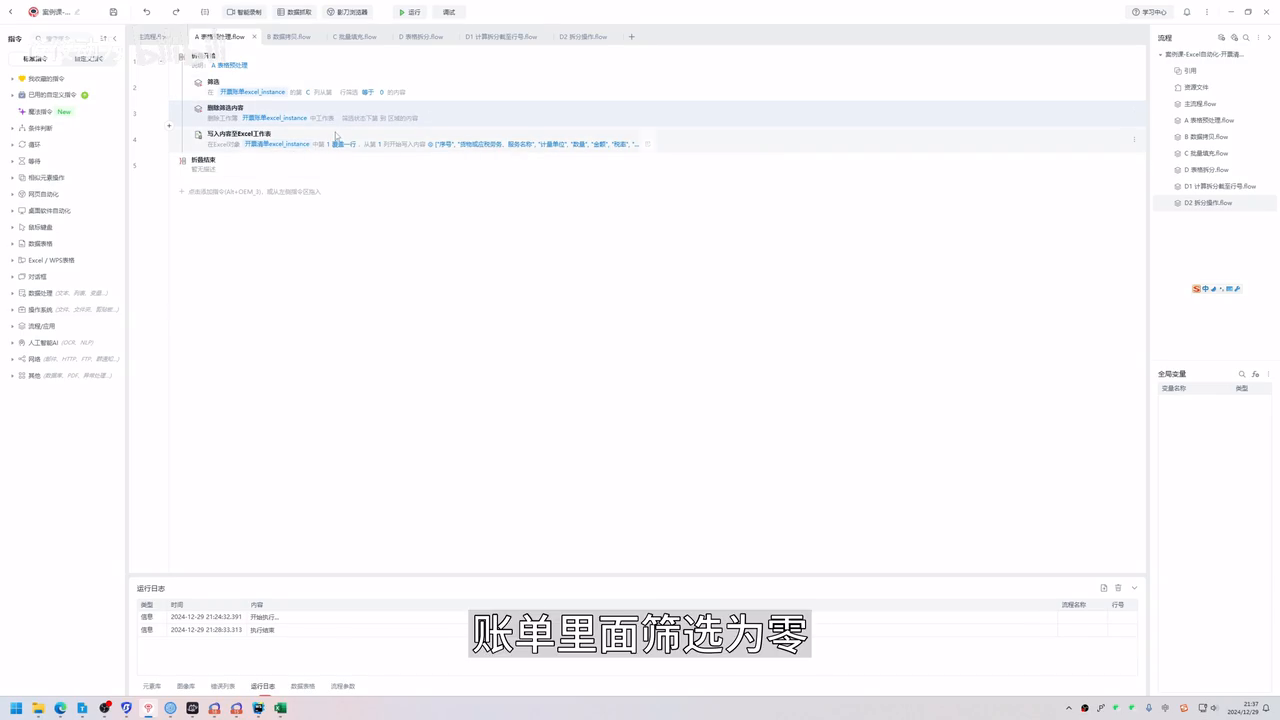Collapse the 案例课-Excel自动化 flow tree

tap(1161, 54)
